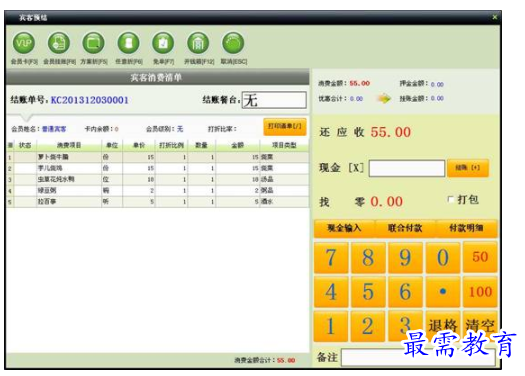Click the 金额 column header

point(238,145)
